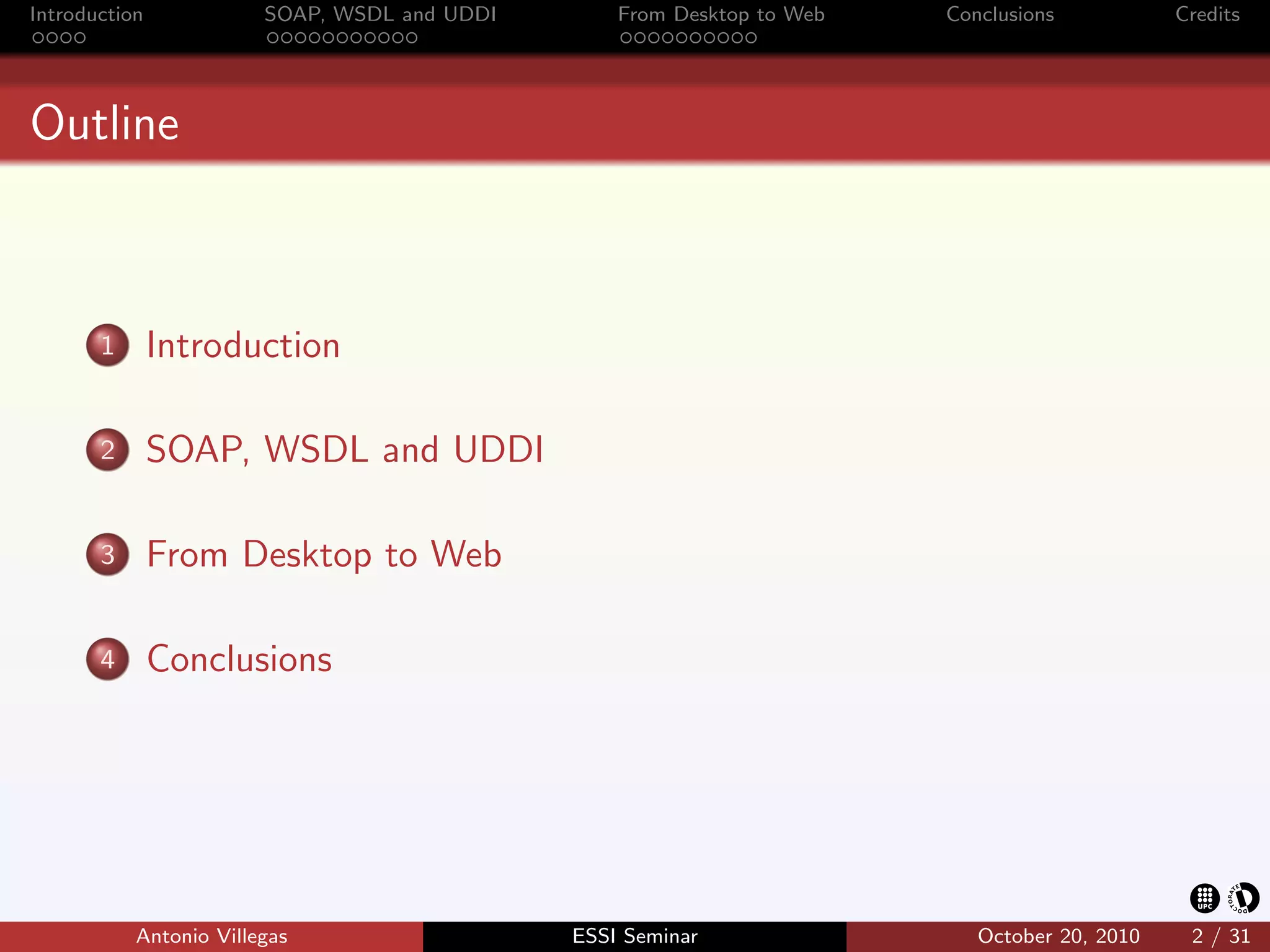Click numbered ball 3 beside From Desktop
Viewport: 1270px width, 952px height.
[x=107, y=555]
